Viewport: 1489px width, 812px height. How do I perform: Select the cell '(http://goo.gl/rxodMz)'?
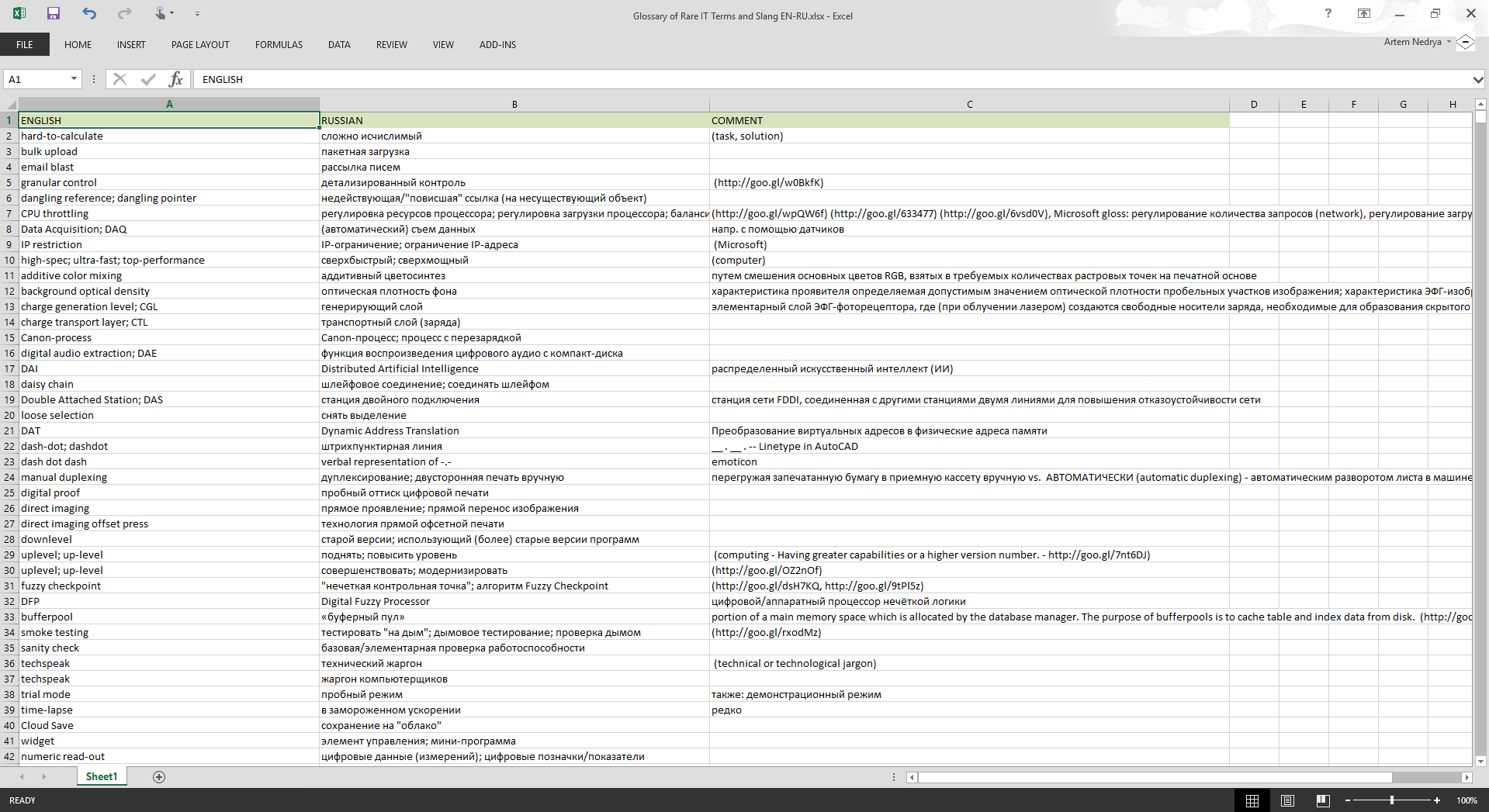pyautogui.click(x=969, y=632)
